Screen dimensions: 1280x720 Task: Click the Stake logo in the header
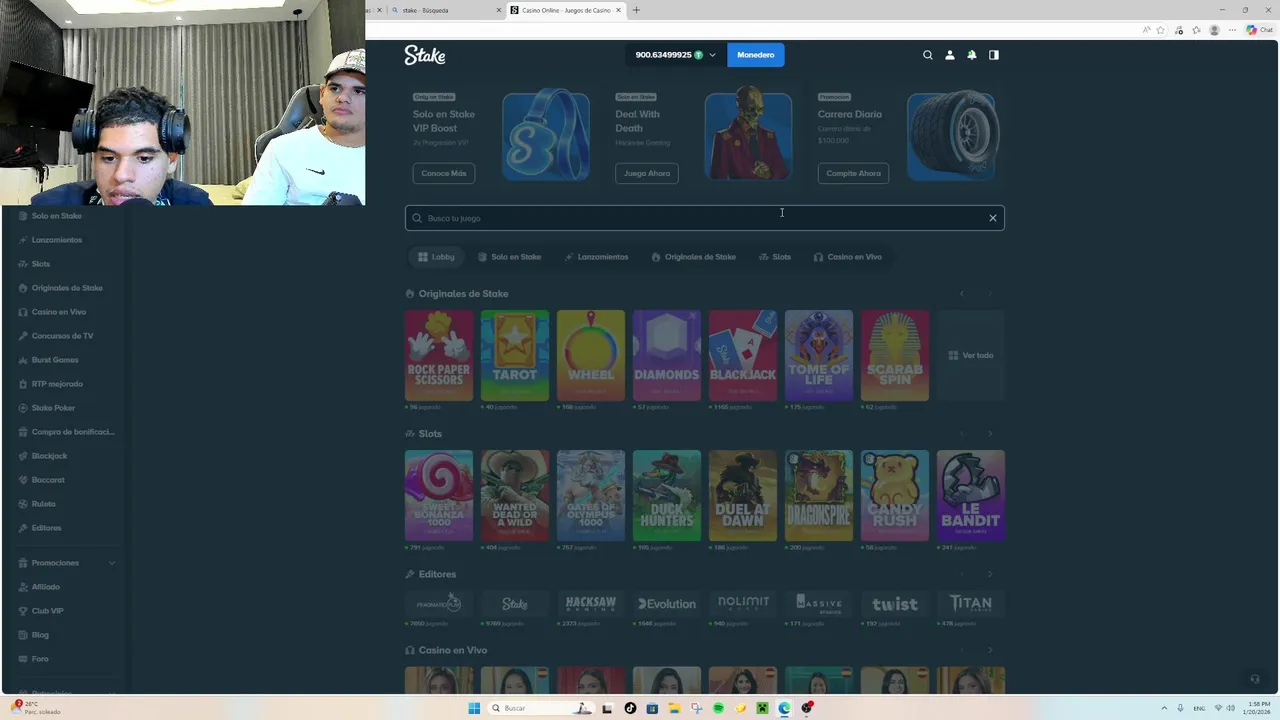pos(425,55)
